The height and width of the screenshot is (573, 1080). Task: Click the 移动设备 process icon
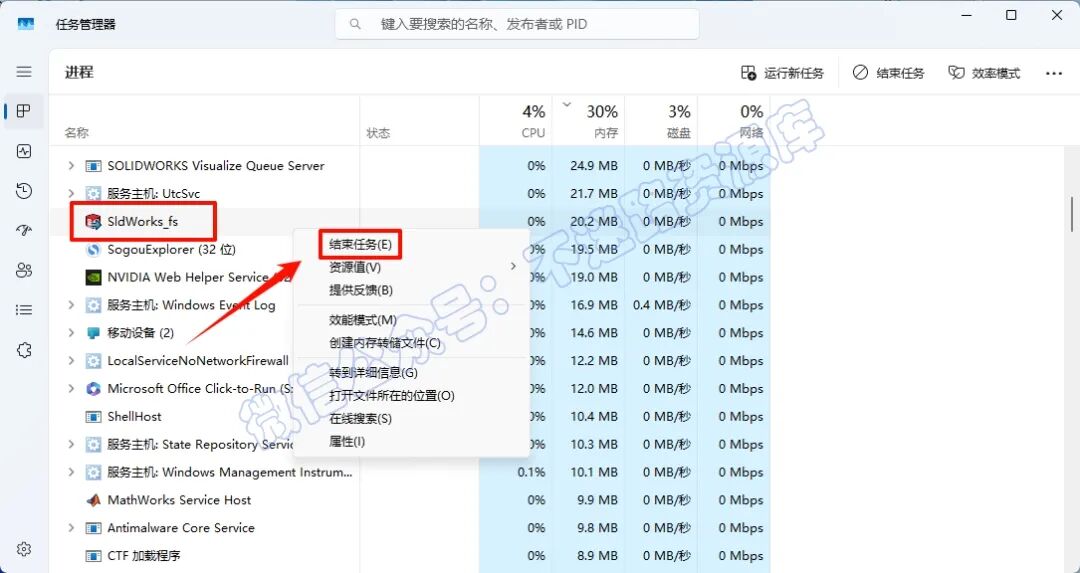pos(92,333)
